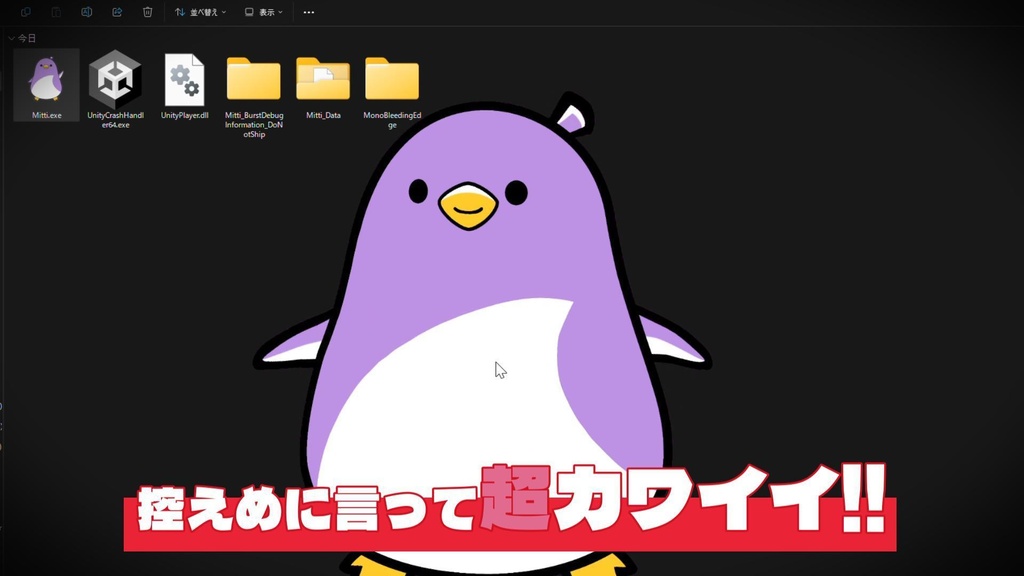
Task: Select the Mitti_BurstDebugInformation_DoNotShip folder icon
Action: point(253,76)
